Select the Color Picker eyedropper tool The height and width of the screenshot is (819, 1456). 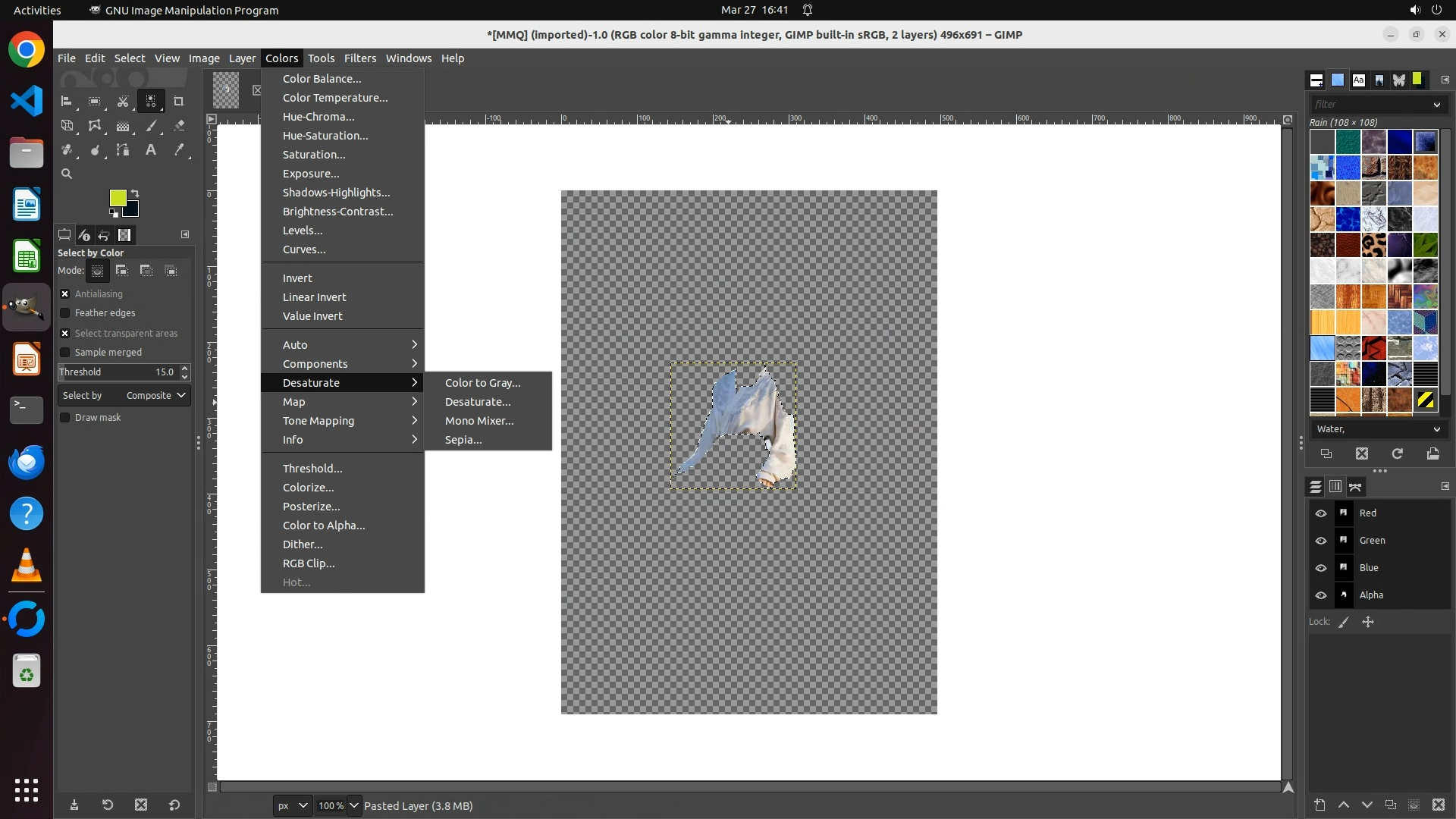179,150
